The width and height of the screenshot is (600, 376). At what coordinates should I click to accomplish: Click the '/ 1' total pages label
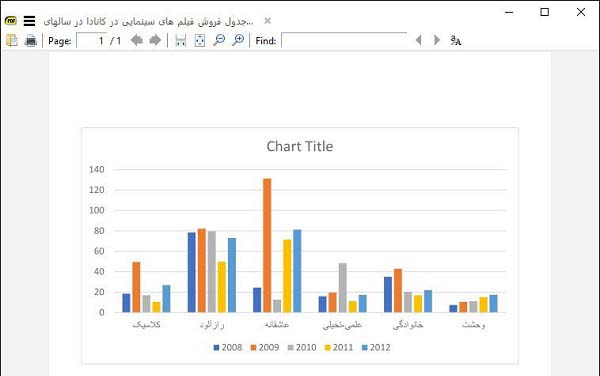pos(116,41)
